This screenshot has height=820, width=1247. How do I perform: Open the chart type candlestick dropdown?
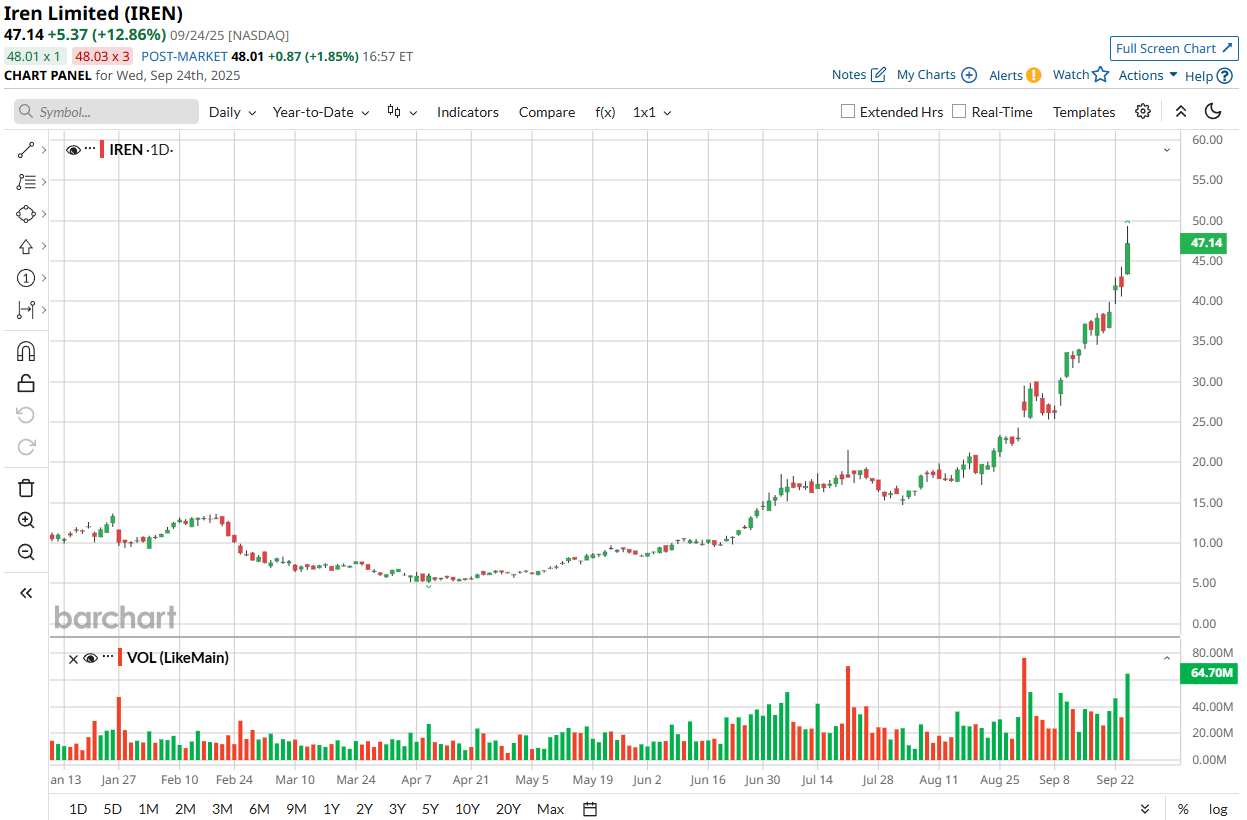(x=402, y=112)
